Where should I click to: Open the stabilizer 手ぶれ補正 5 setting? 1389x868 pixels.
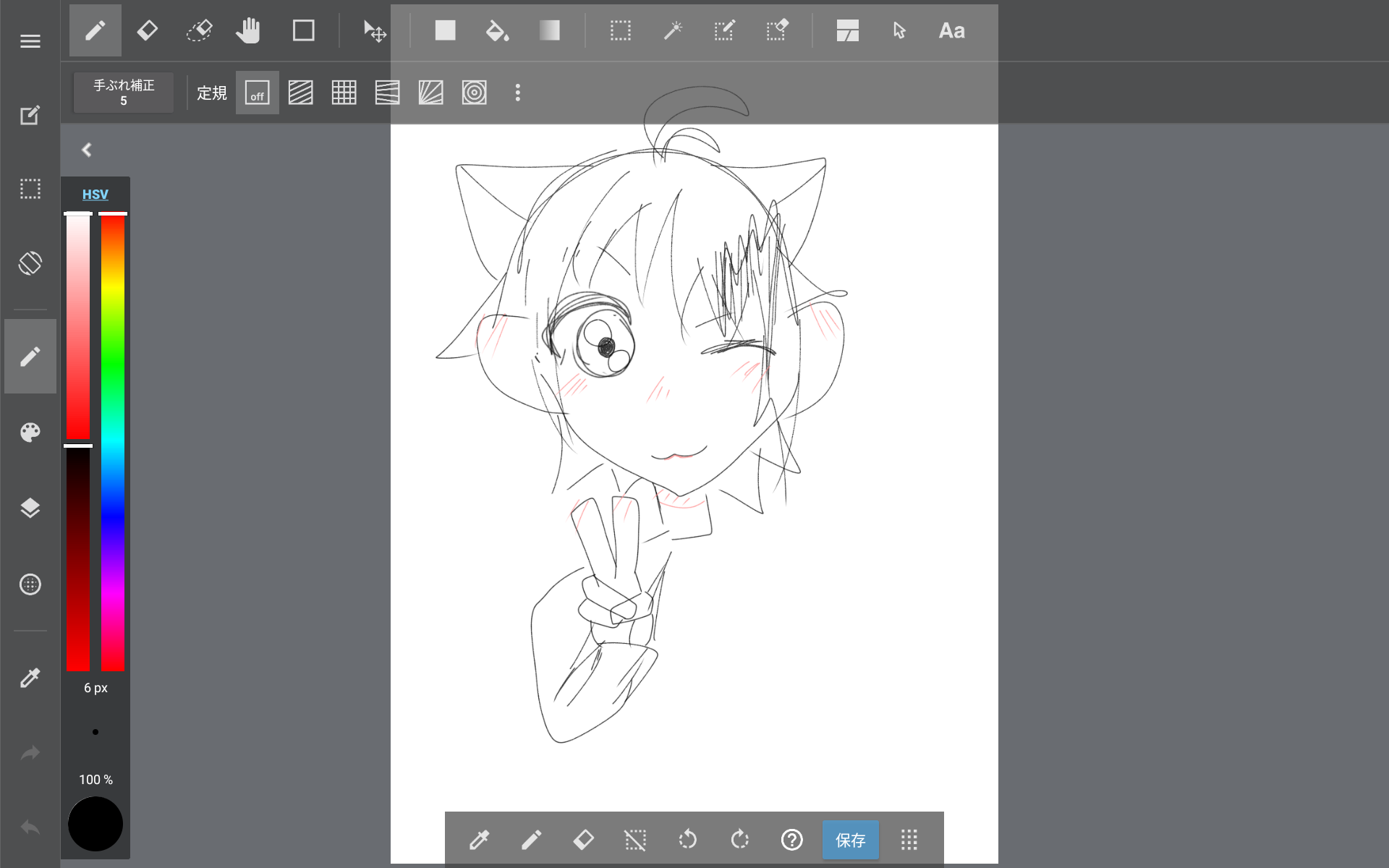(x=124, y=93)
